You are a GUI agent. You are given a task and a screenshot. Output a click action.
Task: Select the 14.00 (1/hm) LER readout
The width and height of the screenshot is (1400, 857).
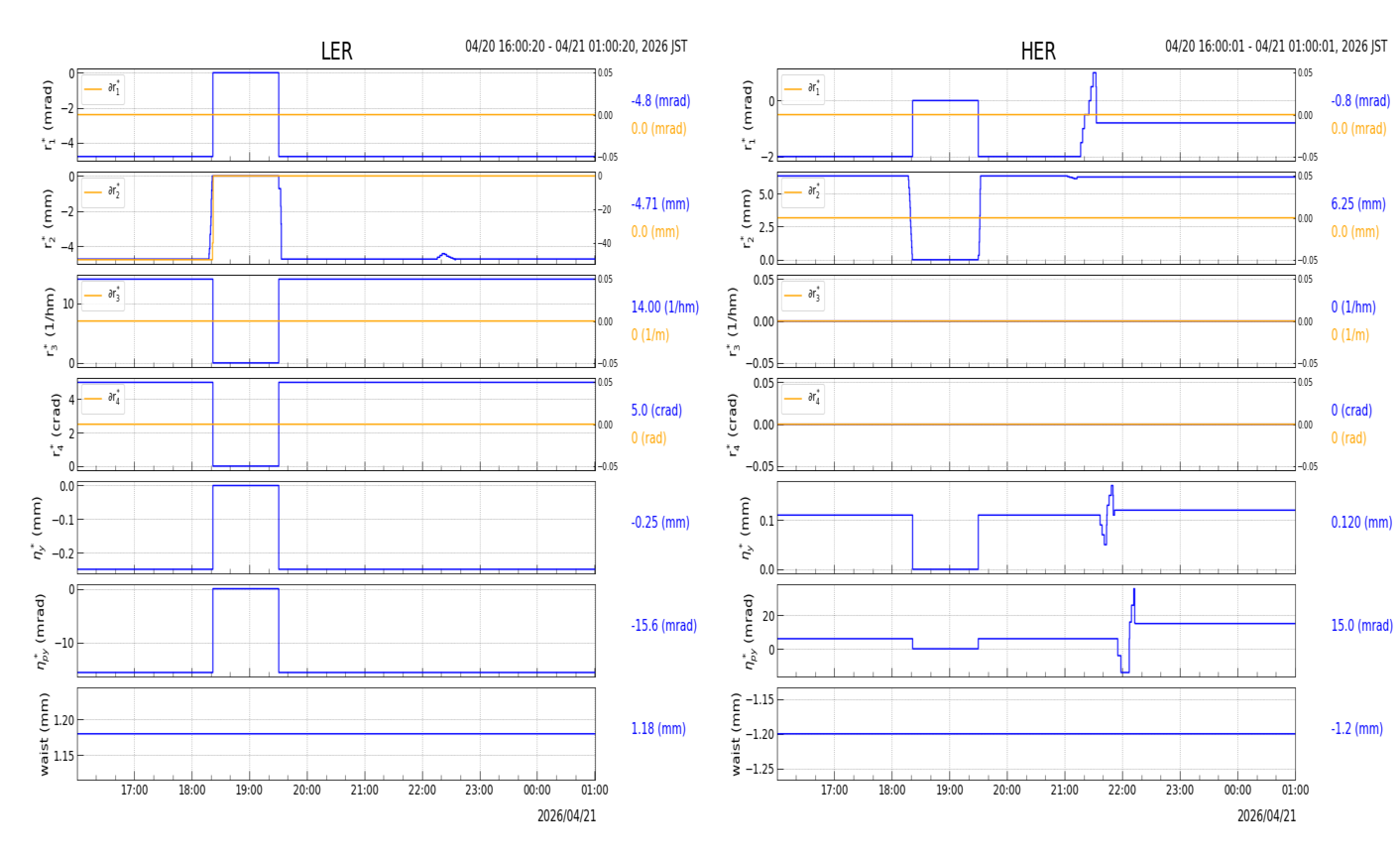pos(664,307)
